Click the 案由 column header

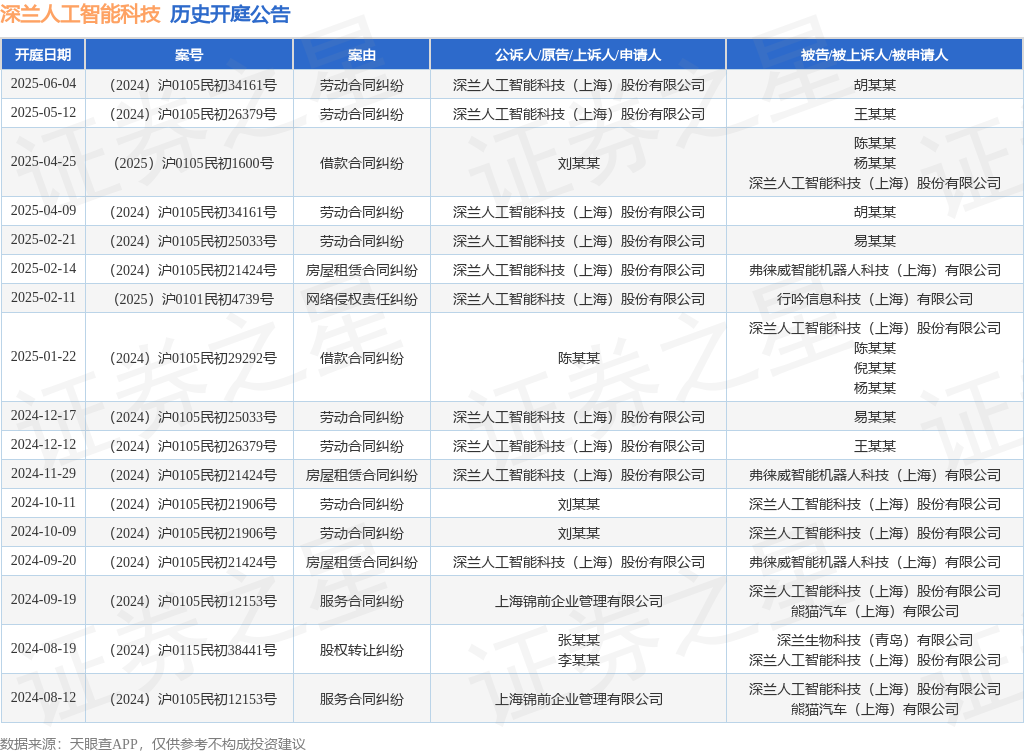click(x=361, y=55)
